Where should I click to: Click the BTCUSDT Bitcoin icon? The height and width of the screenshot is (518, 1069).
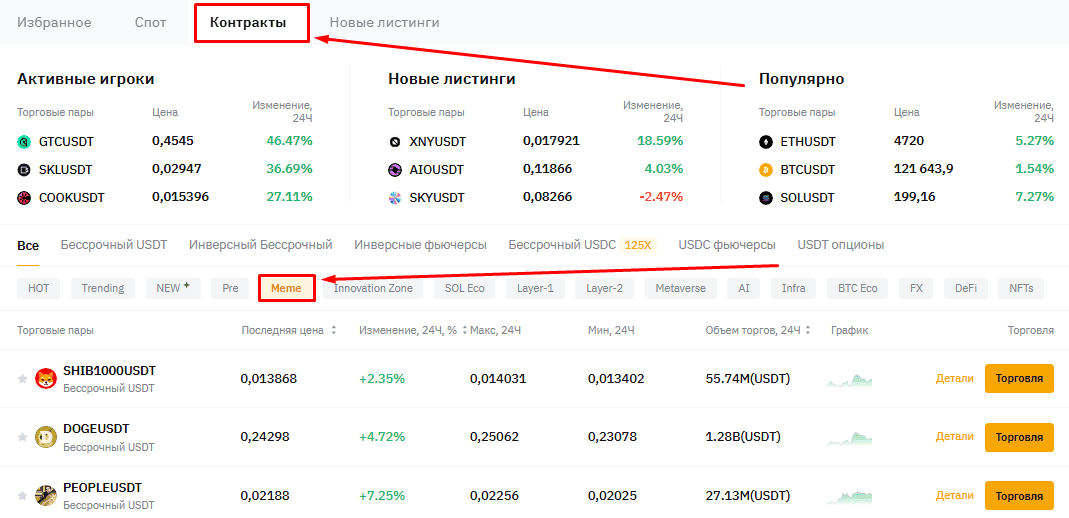(x=766, y=170)
